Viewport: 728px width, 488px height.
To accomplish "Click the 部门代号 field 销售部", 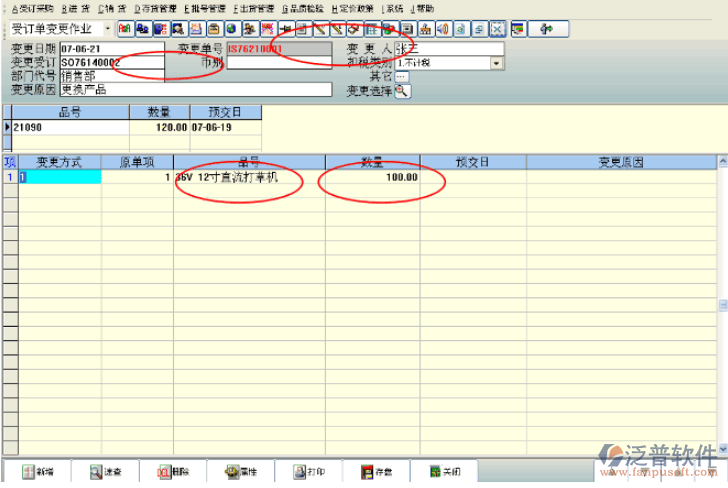I will point(112,76).
